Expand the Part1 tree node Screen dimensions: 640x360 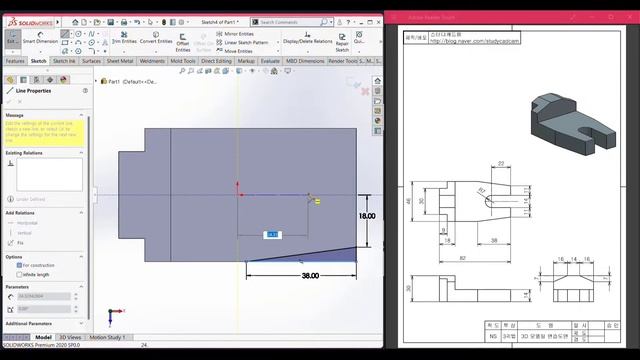coord(96,81)
